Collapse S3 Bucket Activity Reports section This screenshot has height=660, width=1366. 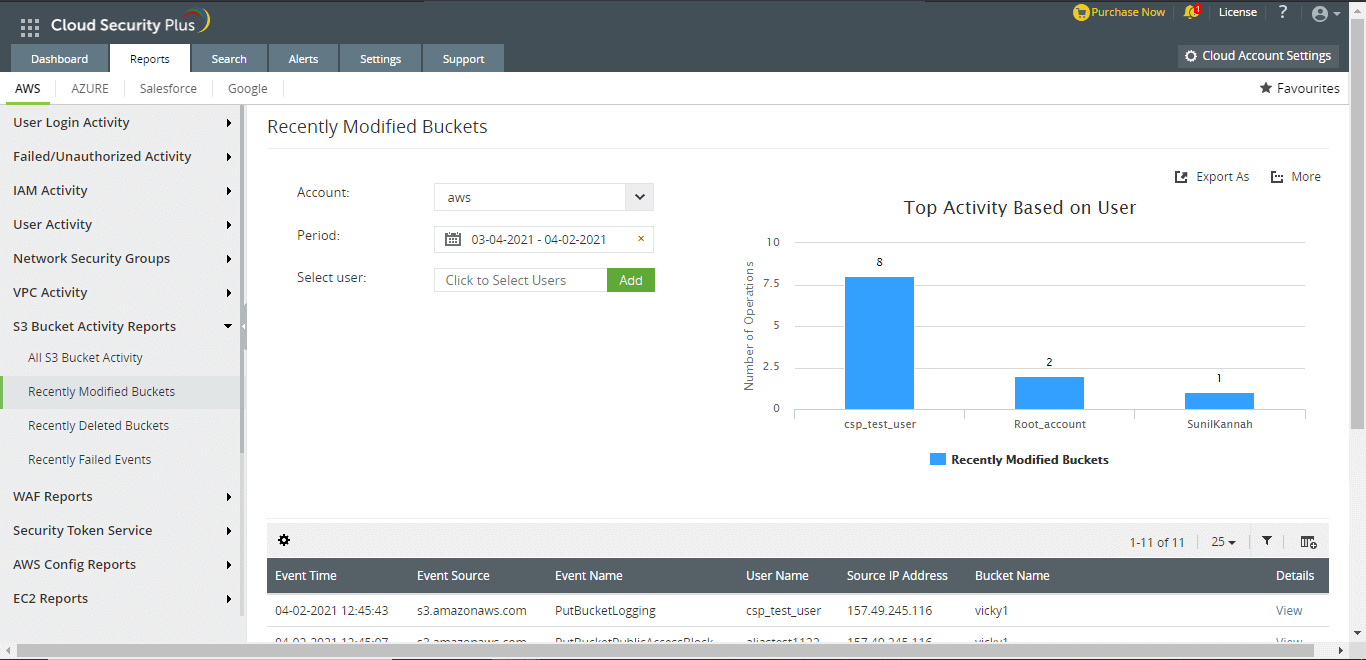point(120,326)
